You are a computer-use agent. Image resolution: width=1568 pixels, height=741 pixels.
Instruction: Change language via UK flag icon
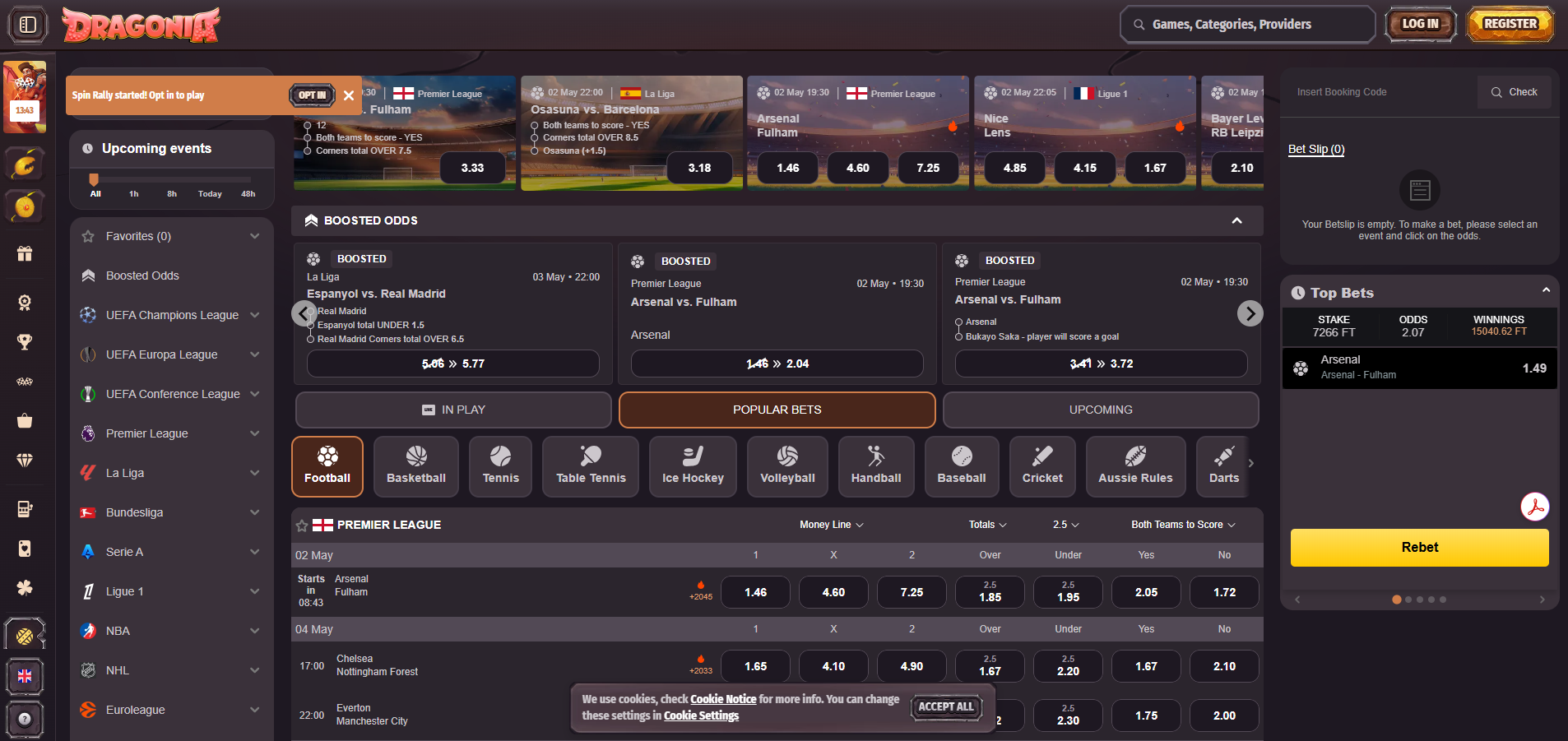click(25, 676)
